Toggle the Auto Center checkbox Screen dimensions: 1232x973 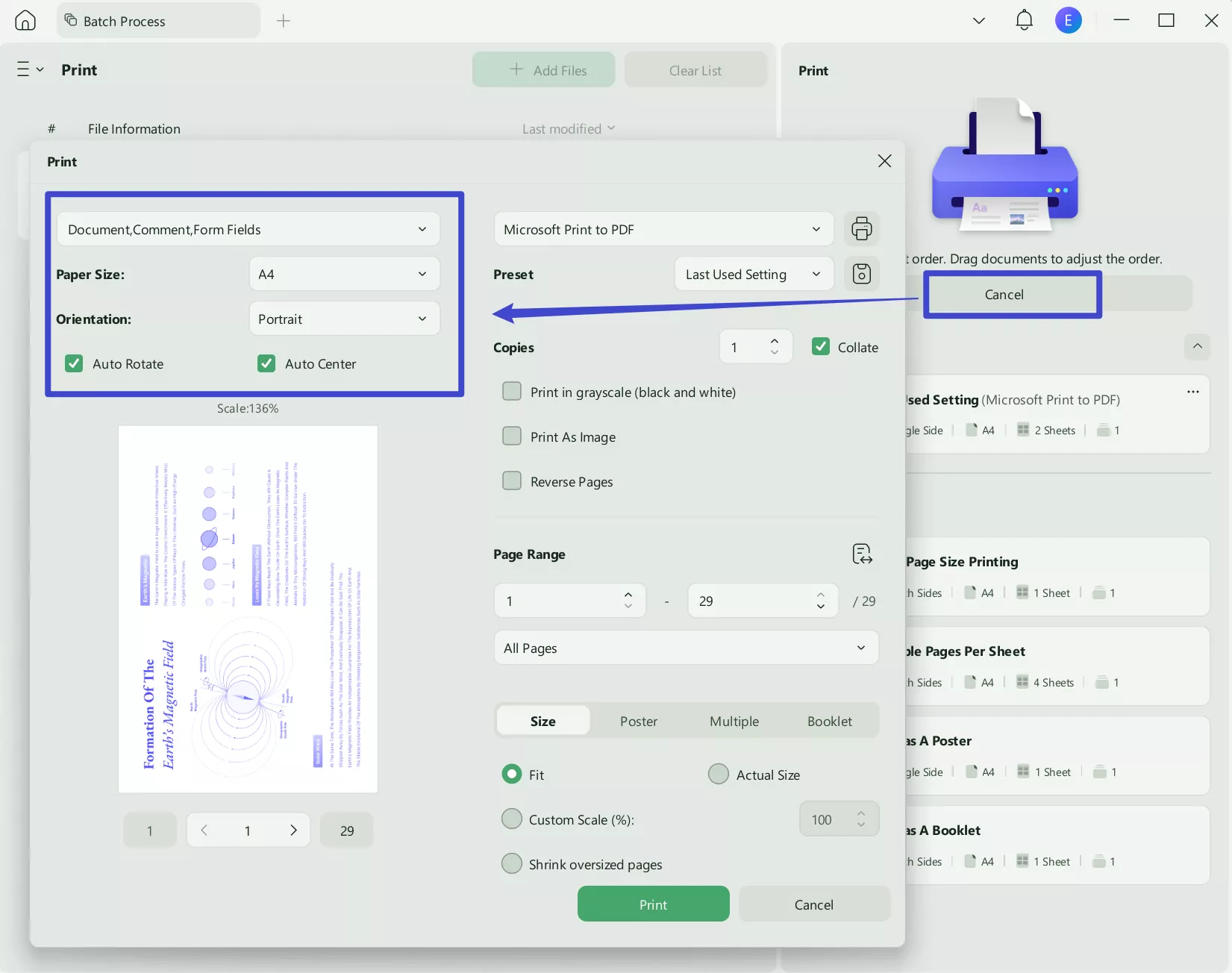coord(266,363)
